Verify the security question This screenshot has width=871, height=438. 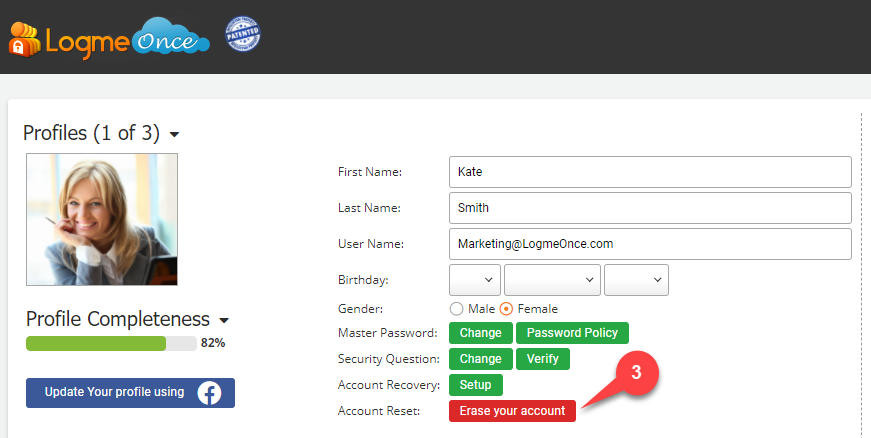pos(543,359)
